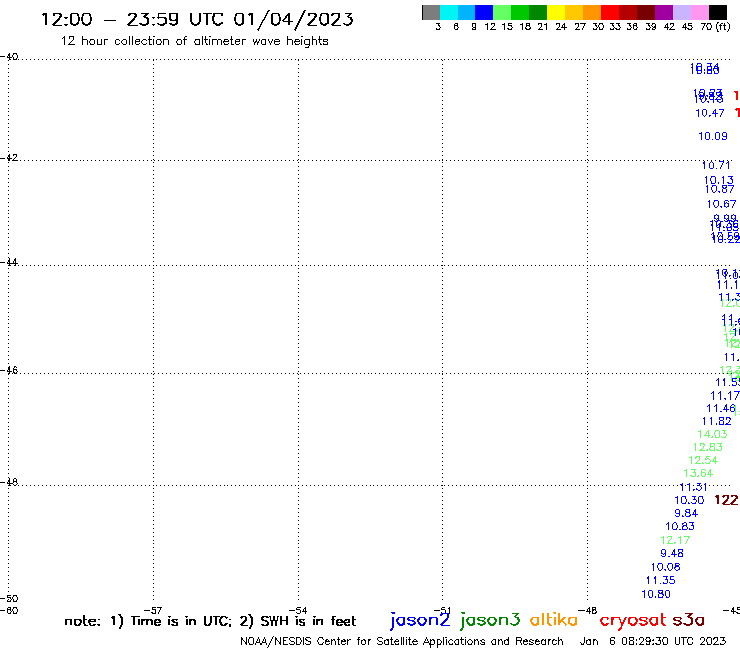The width and height of the screenshot is (740, 650).
Task: Click the 'NOAA/NESDIS Center for Satellite Applications and Research' credit
Action: [x=402, y=642]
